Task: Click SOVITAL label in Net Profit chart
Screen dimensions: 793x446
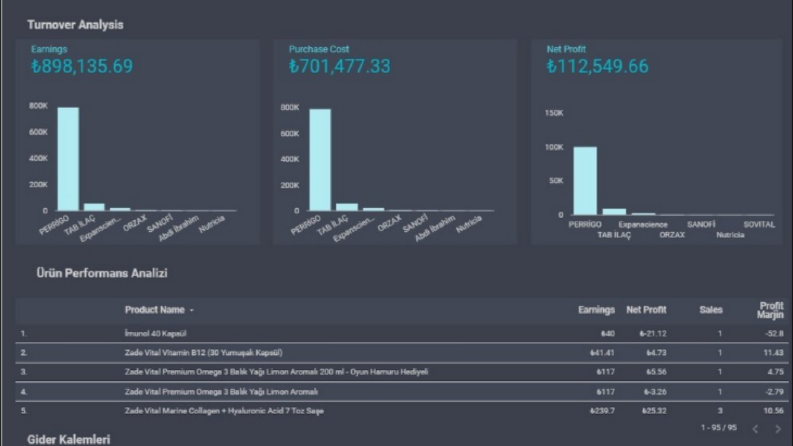Action: coord(759,225)
